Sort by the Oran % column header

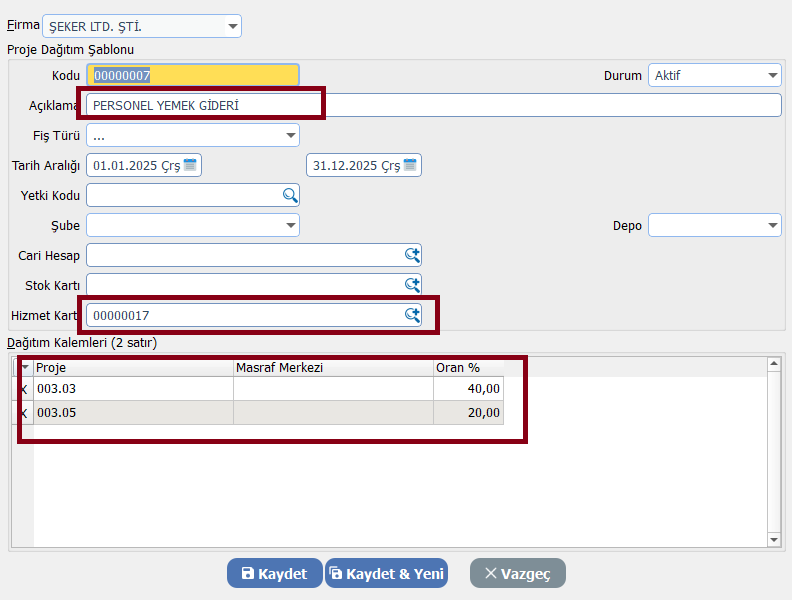point(468,367)
